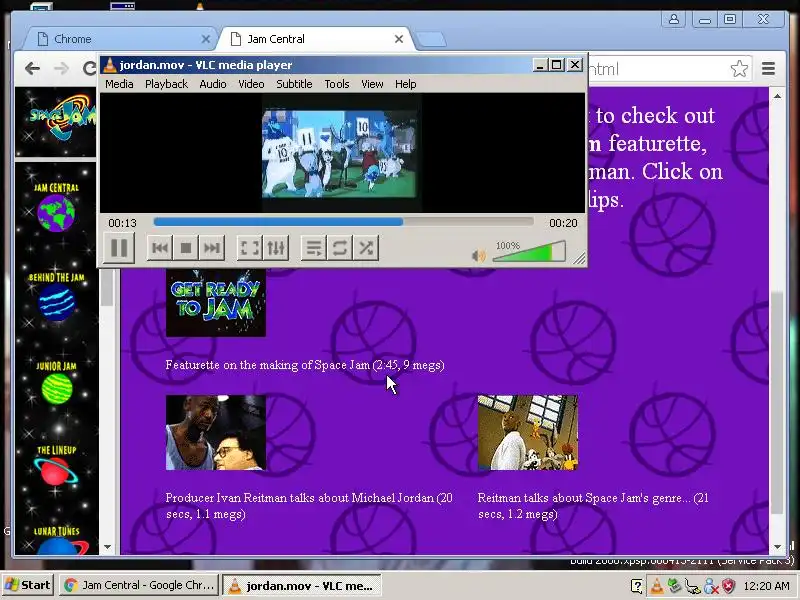Open the Chrome hamburger menu
This screenshot has width=800, height=600.
coord(768,68)
